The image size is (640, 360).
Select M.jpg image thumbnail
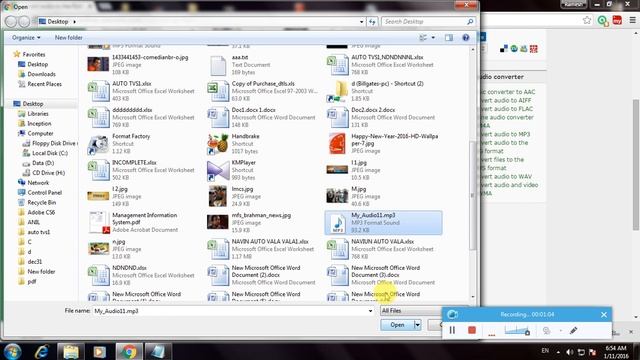(x=337, y=196)
